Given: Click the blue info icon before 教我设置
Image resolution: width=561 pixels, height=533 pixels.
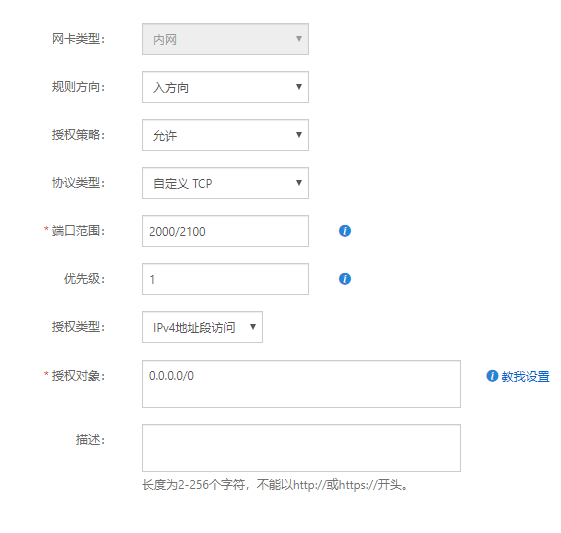Looking at the screenshot, I should point(492,376).
